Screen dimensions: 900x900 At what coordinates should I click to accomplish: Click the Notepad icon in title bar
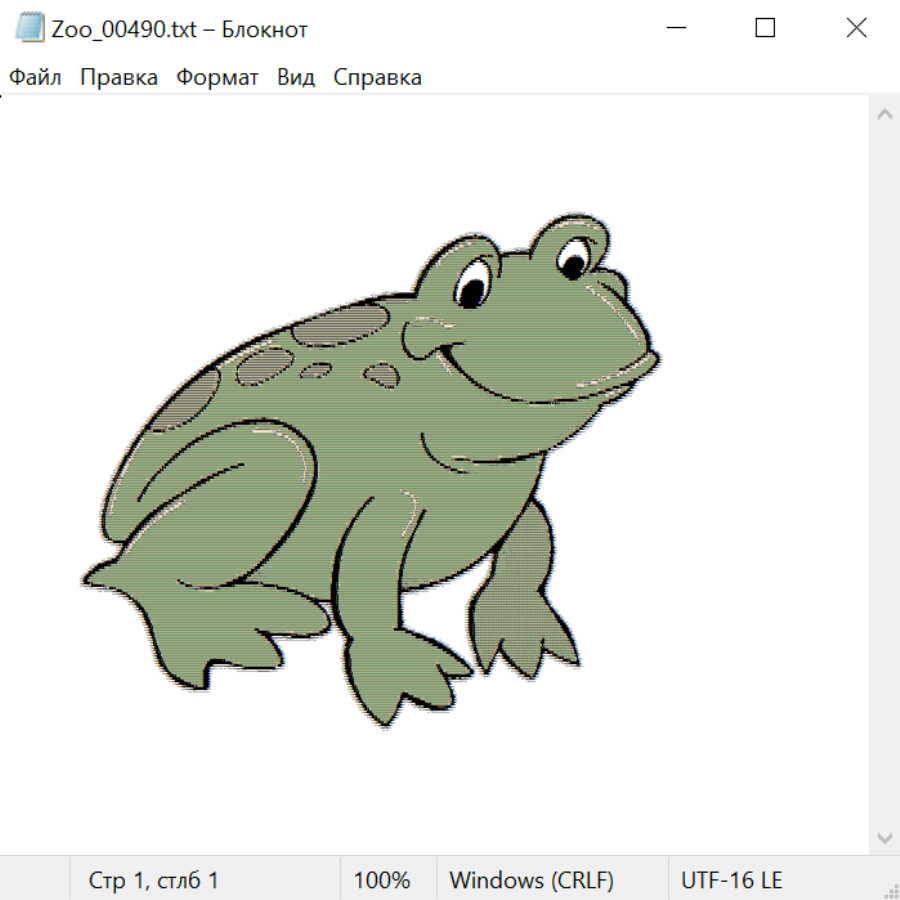(x=30, y=28)
